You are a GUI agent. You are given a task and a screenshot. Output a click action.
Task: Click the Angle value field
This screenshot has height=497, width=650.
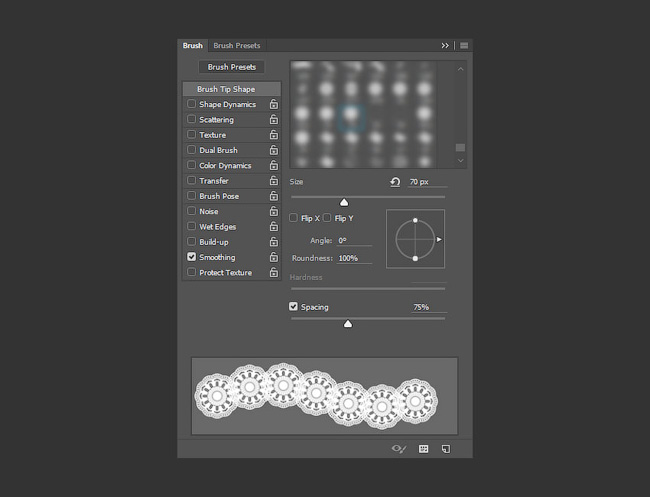point(354,241)
